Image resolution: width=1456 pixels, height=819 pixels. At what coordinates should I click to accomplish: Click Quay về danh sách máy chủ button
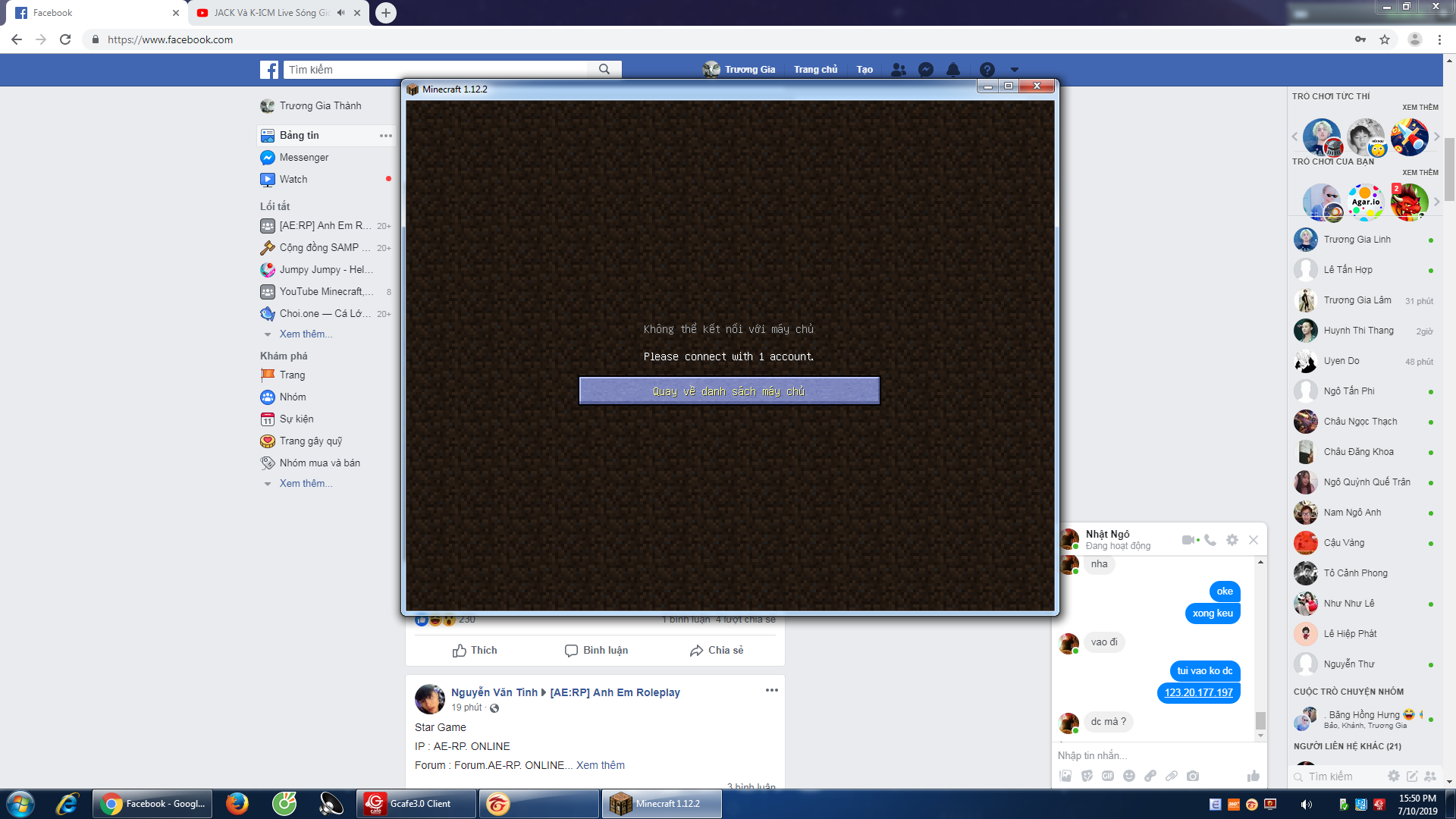[729, 391]
